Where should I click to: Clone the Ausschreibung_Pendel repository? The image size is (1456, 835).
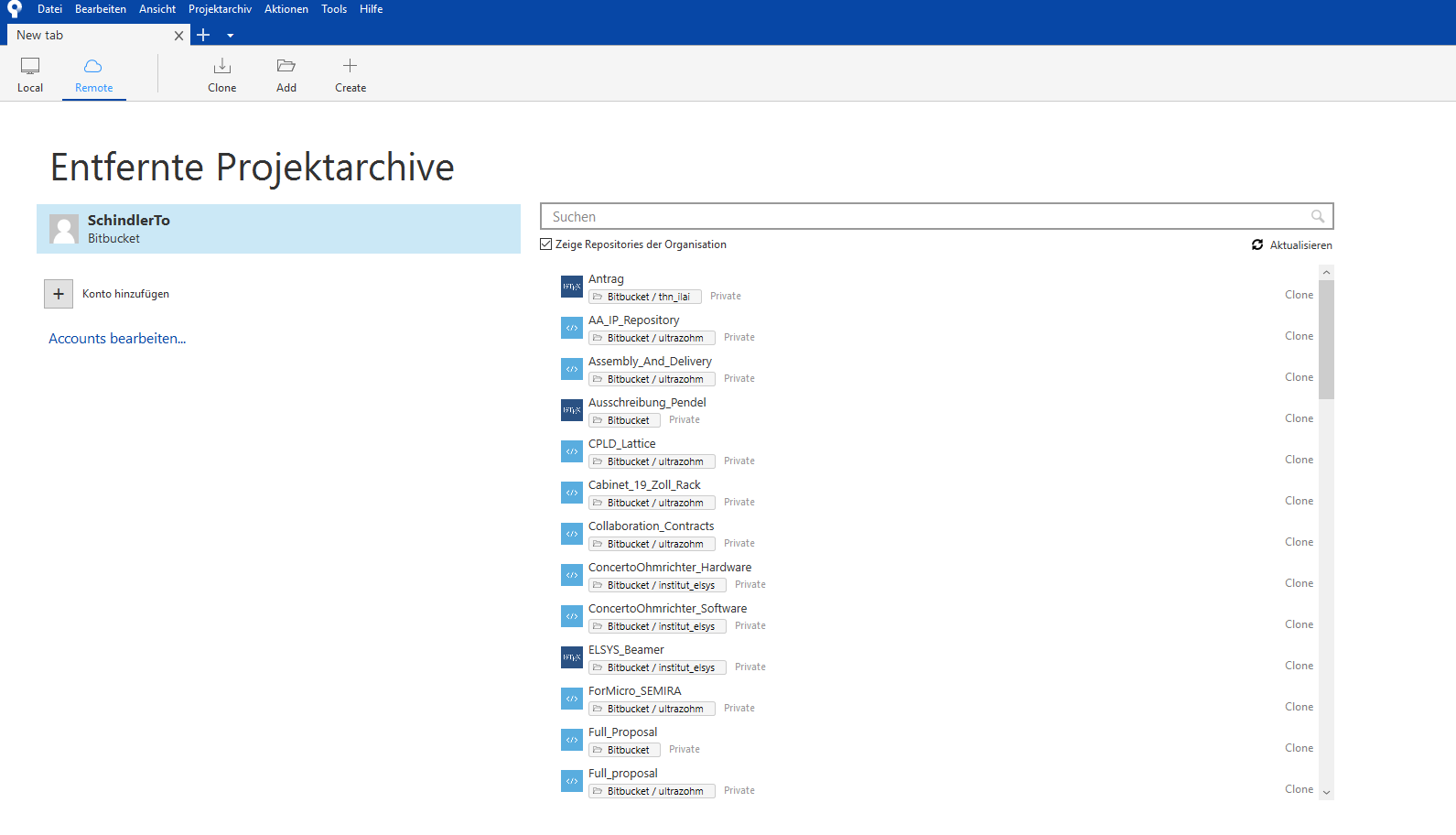1299,418
